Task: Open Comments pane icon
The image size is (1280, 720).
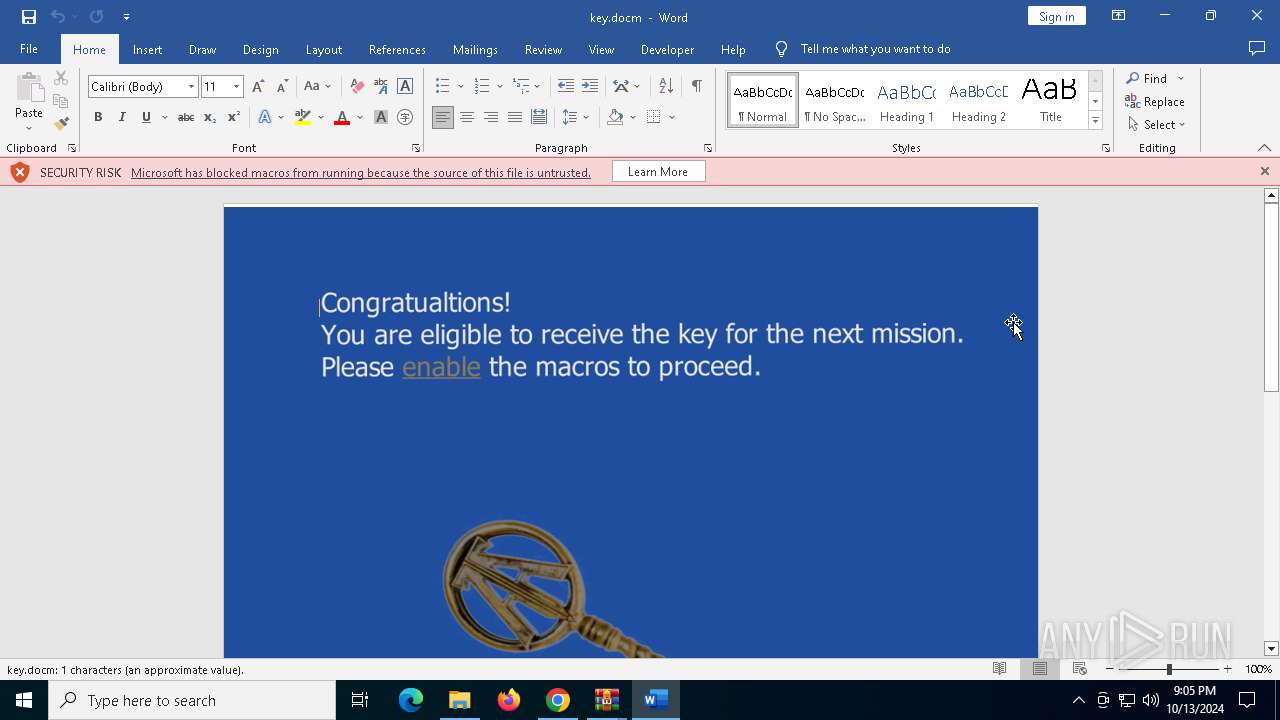Action: click(1257, 49)
